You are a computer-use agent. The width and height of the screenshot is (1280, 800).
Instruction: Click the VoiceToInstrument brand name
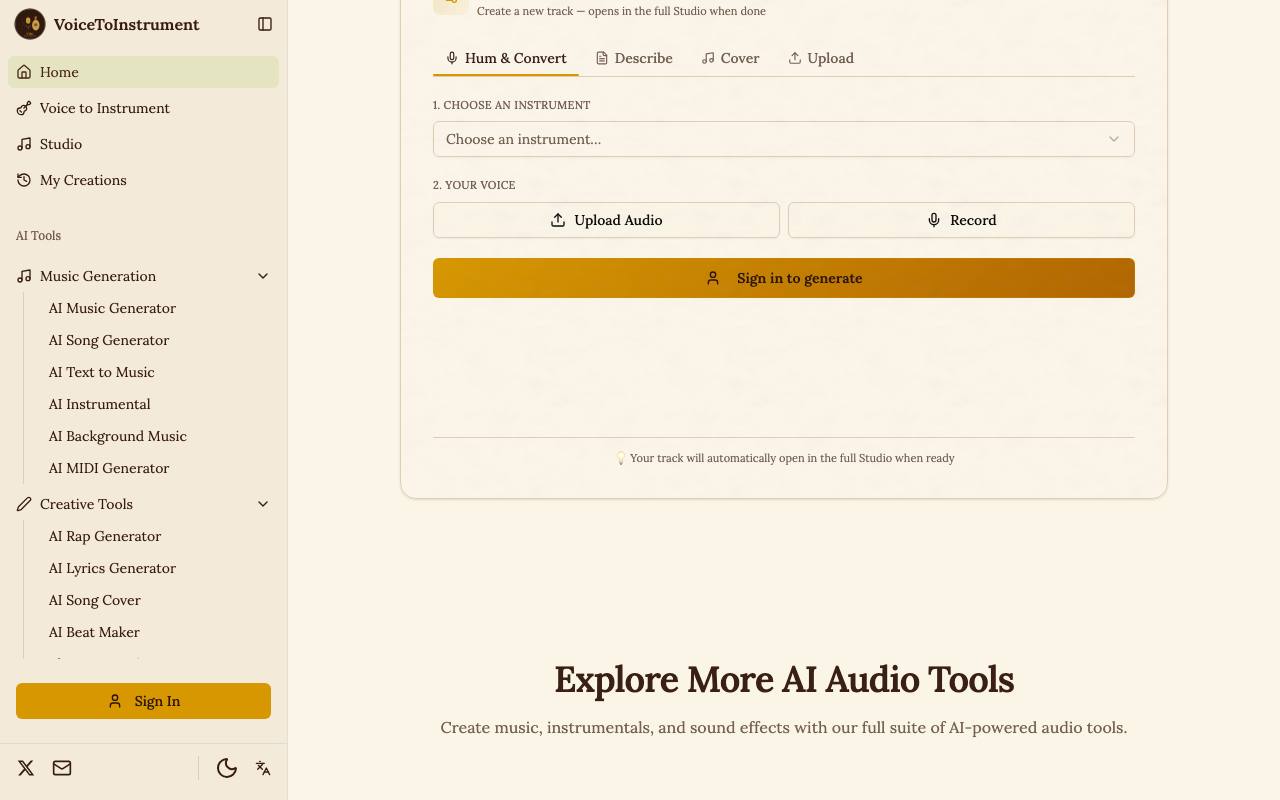coord(127,24)
